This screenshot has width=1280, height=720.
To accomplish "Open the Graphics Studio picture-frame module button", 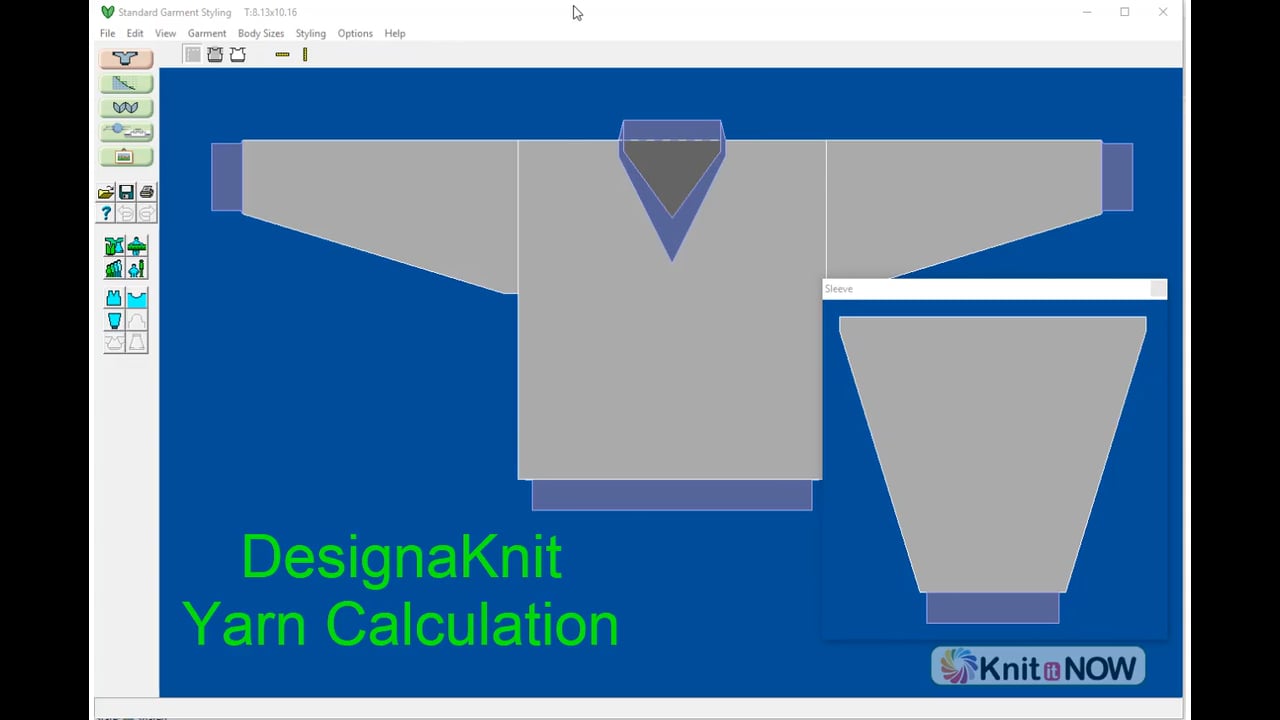I will click(x=125, y=156).
